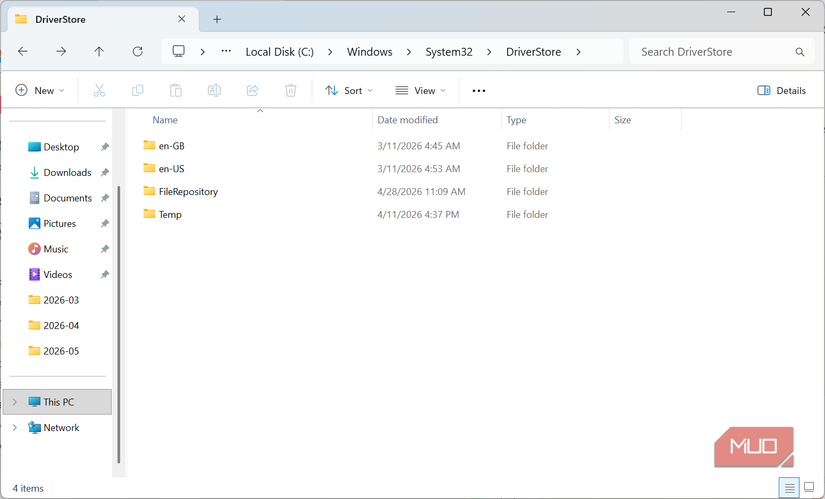Image resolution: width=825 pixels, height=499 pixels.
Task: Open the See more ellipsis menu
Action: tap(479, 91)
